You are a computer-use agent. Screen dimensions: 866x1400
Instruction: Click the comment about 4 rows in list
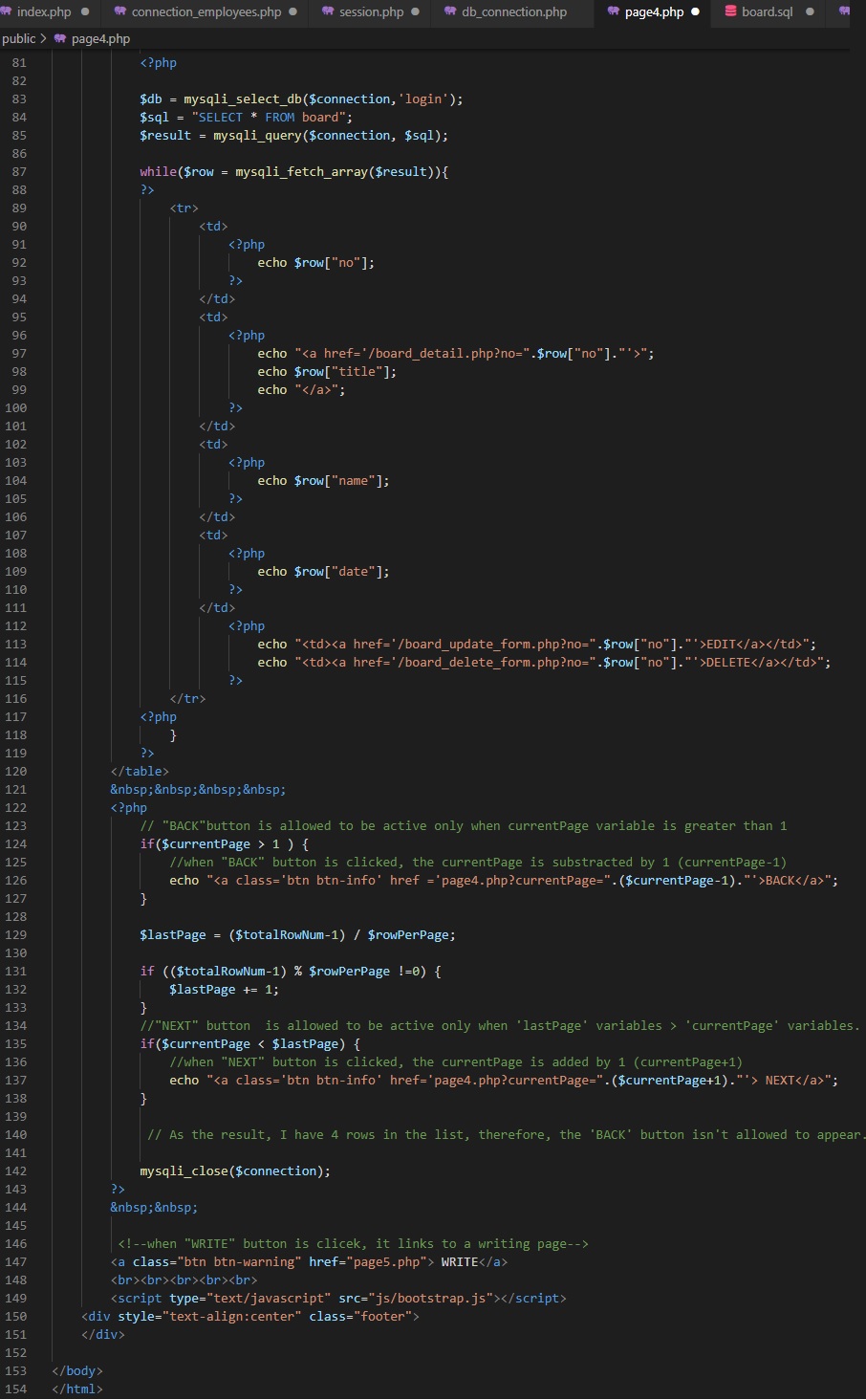507,1135
